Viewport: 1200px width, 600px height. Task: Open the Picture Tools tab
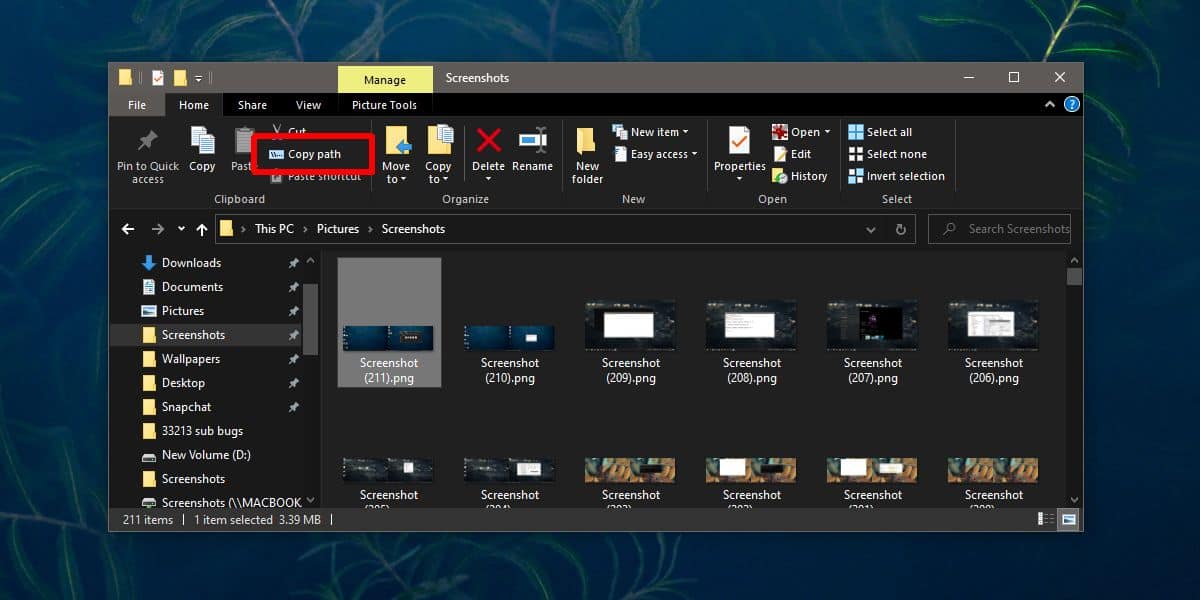(x=385, y=105)
